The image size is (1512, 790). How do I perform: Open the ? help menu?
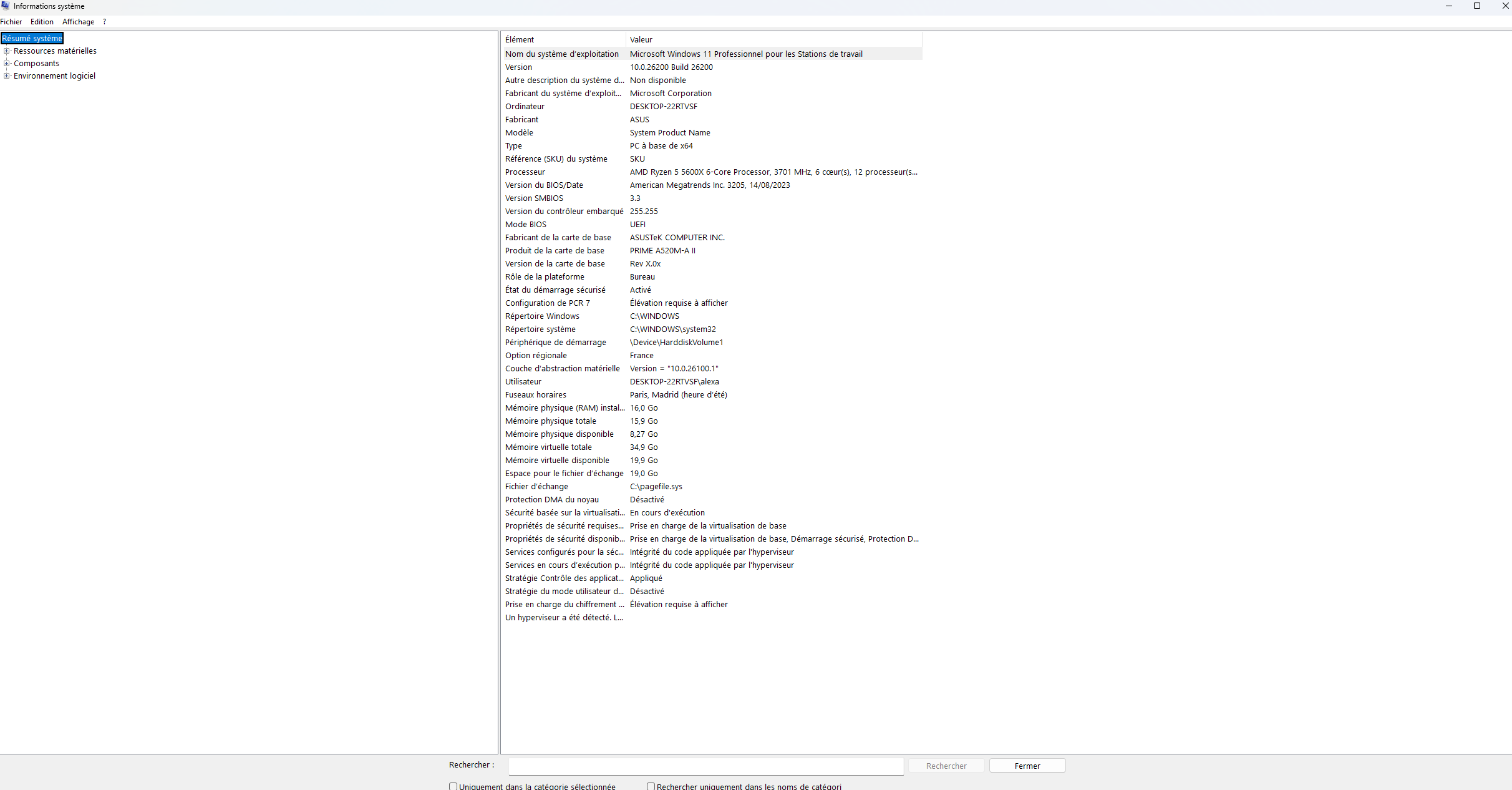pos(104,22)
